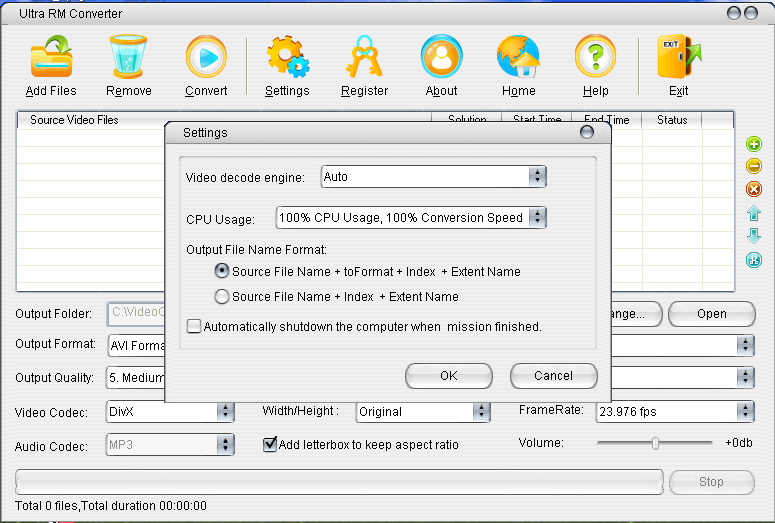
Task: Click the green plus add icon
Action: pyautogui.click(x=754, y=145)
